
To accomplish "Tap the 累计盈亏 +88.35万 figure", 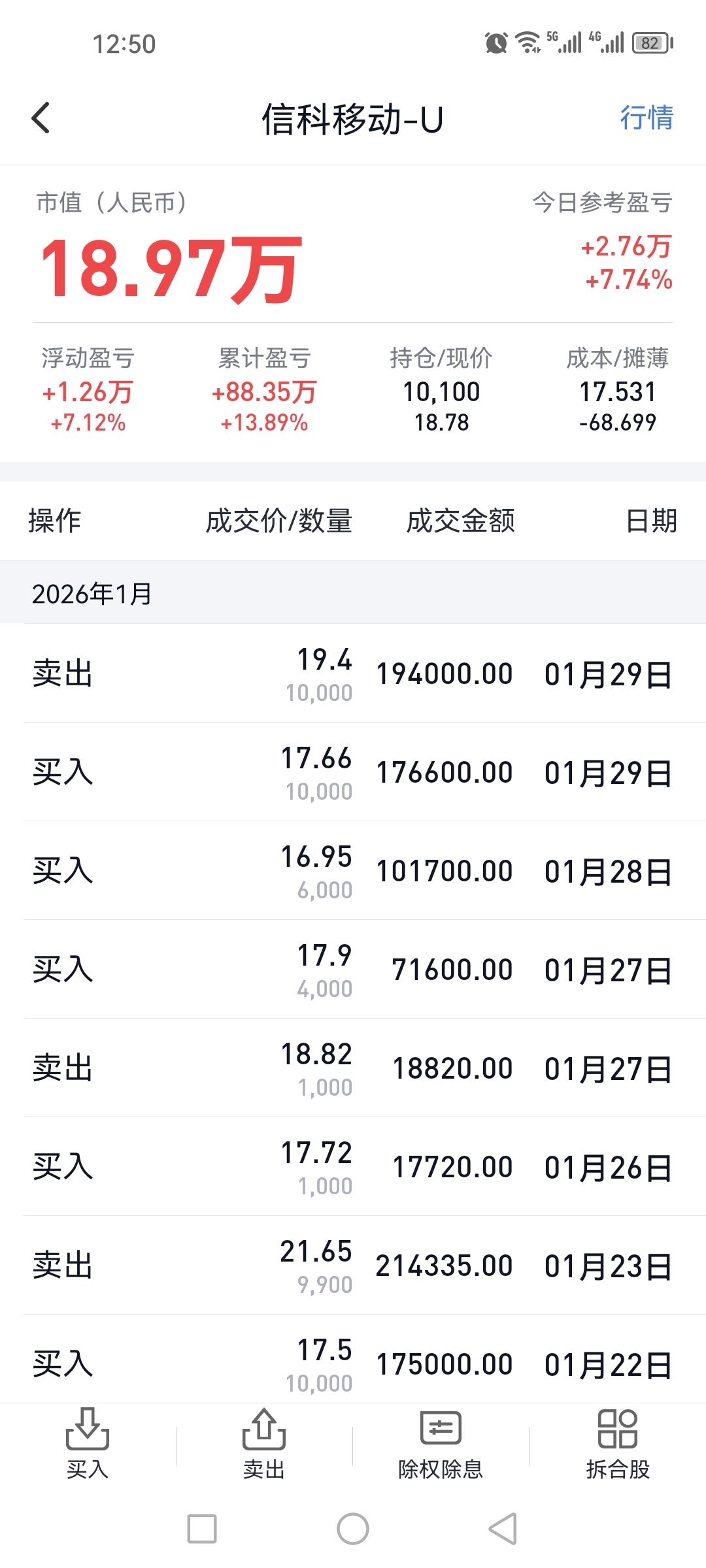I will [x=264, y=392].
